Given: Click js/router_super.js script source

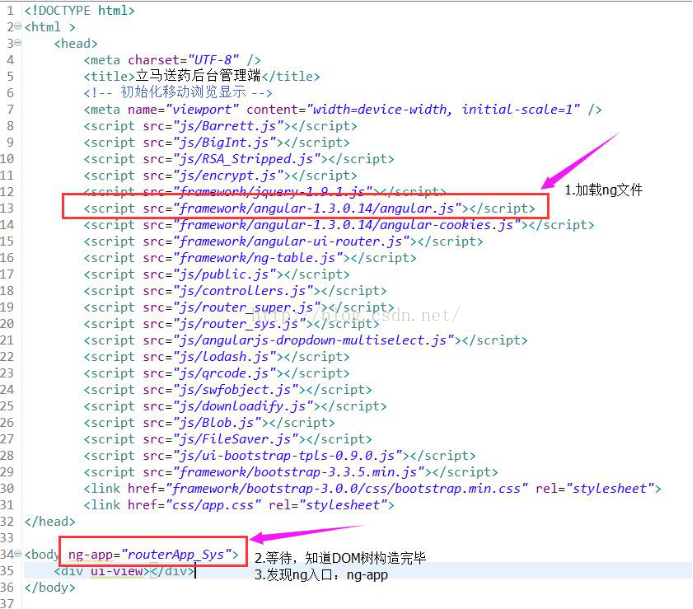Looking at the screenshot, I should (247, 307).
